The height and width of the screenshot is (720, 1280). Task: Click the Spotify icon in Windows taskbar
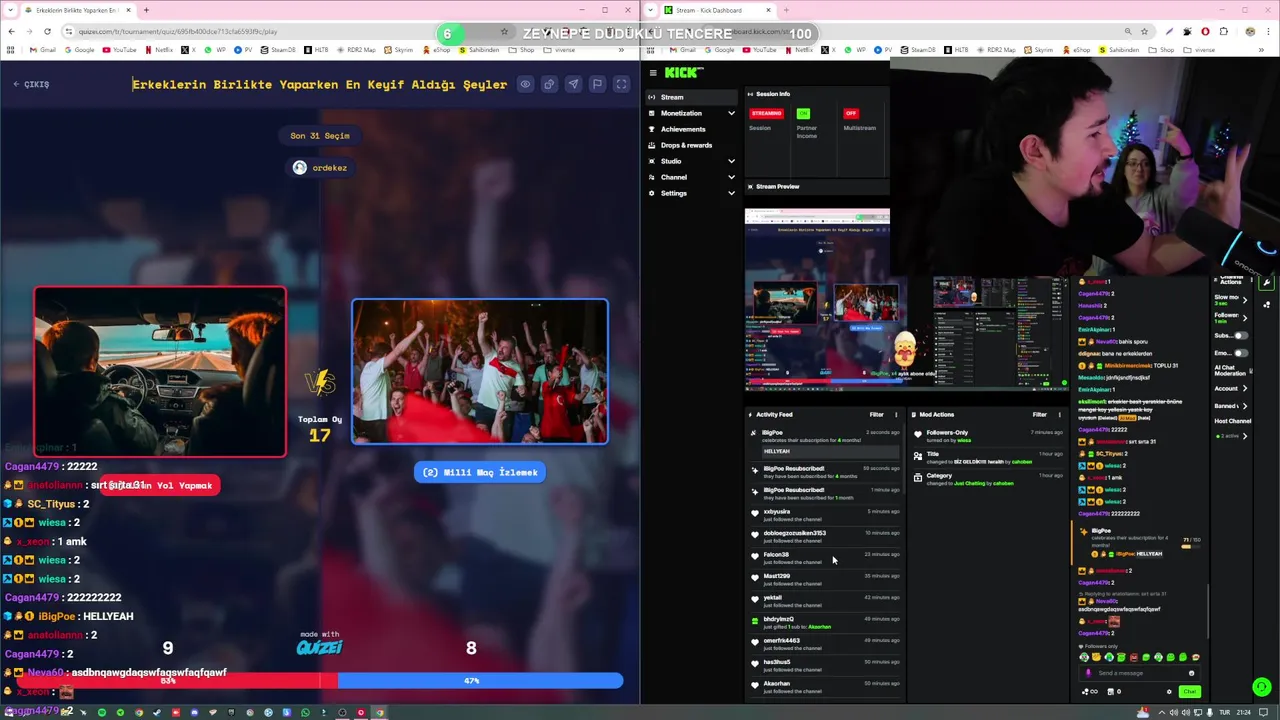coord(102,712)
